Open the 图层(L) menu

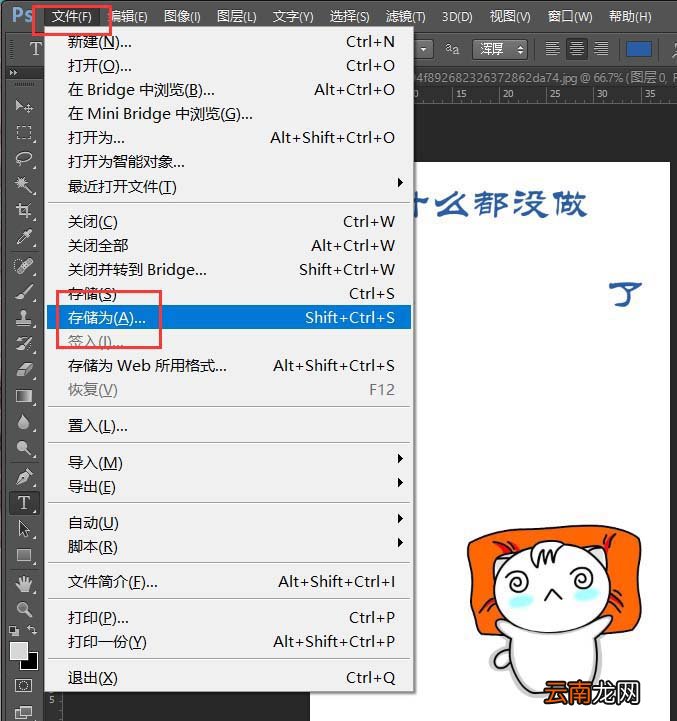236,17
